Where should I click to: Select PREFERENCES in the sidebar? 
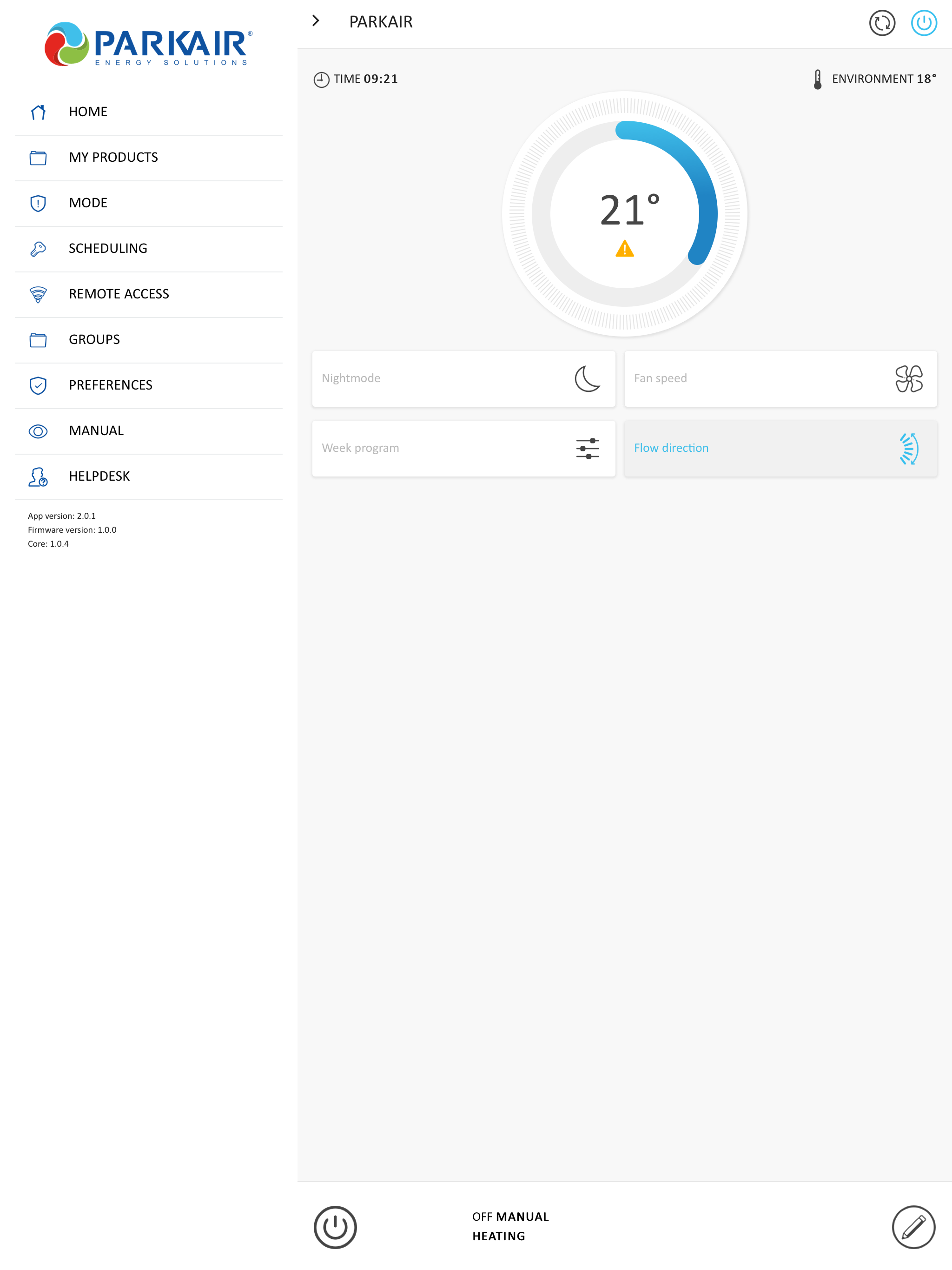click(x=110, y=385)
